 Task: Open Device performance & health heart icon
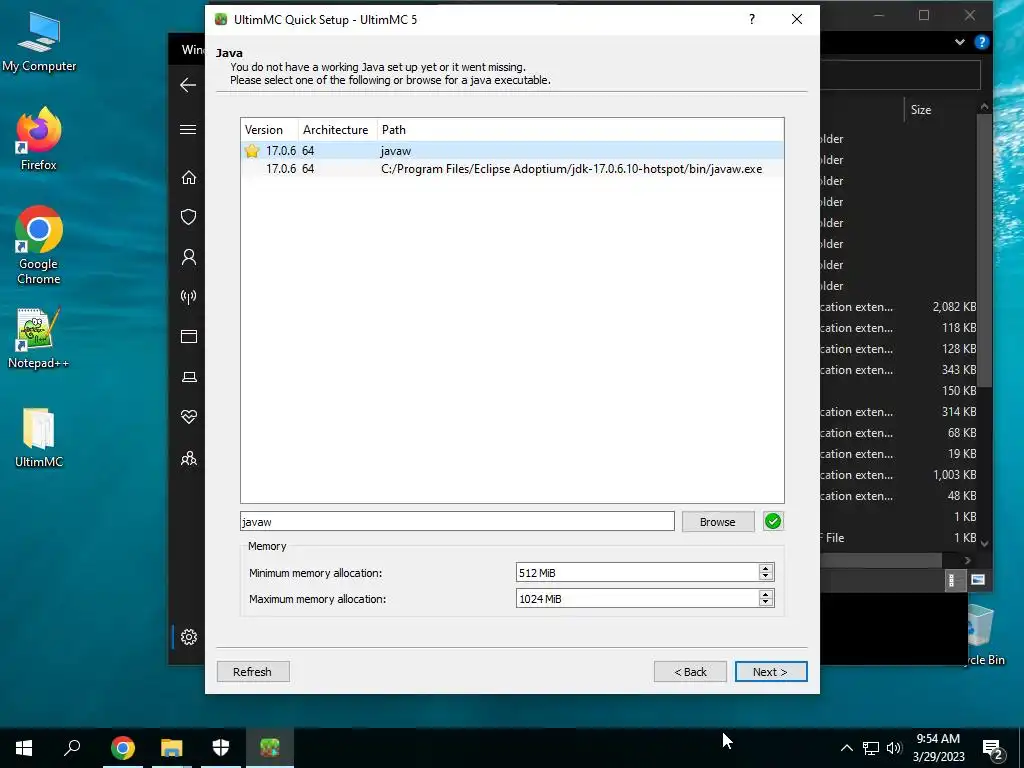[x=189, y=417]
